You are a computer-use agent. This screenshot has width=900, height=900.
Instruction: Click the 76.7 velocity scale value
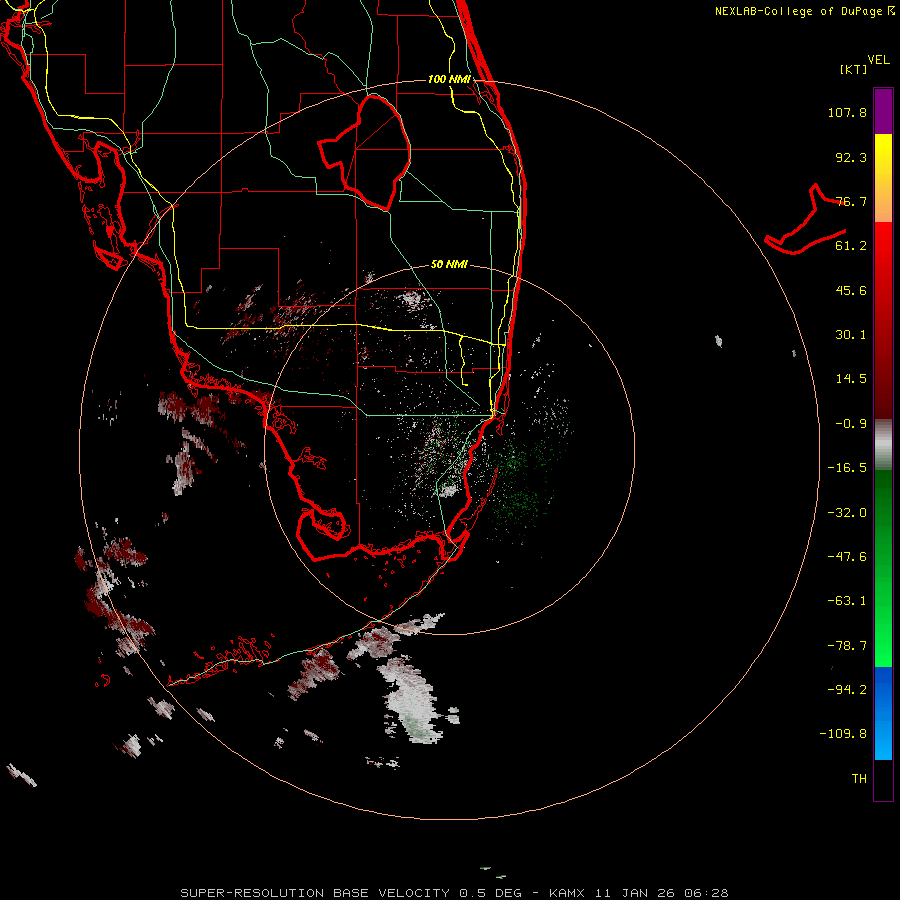(x=851, y=201)
